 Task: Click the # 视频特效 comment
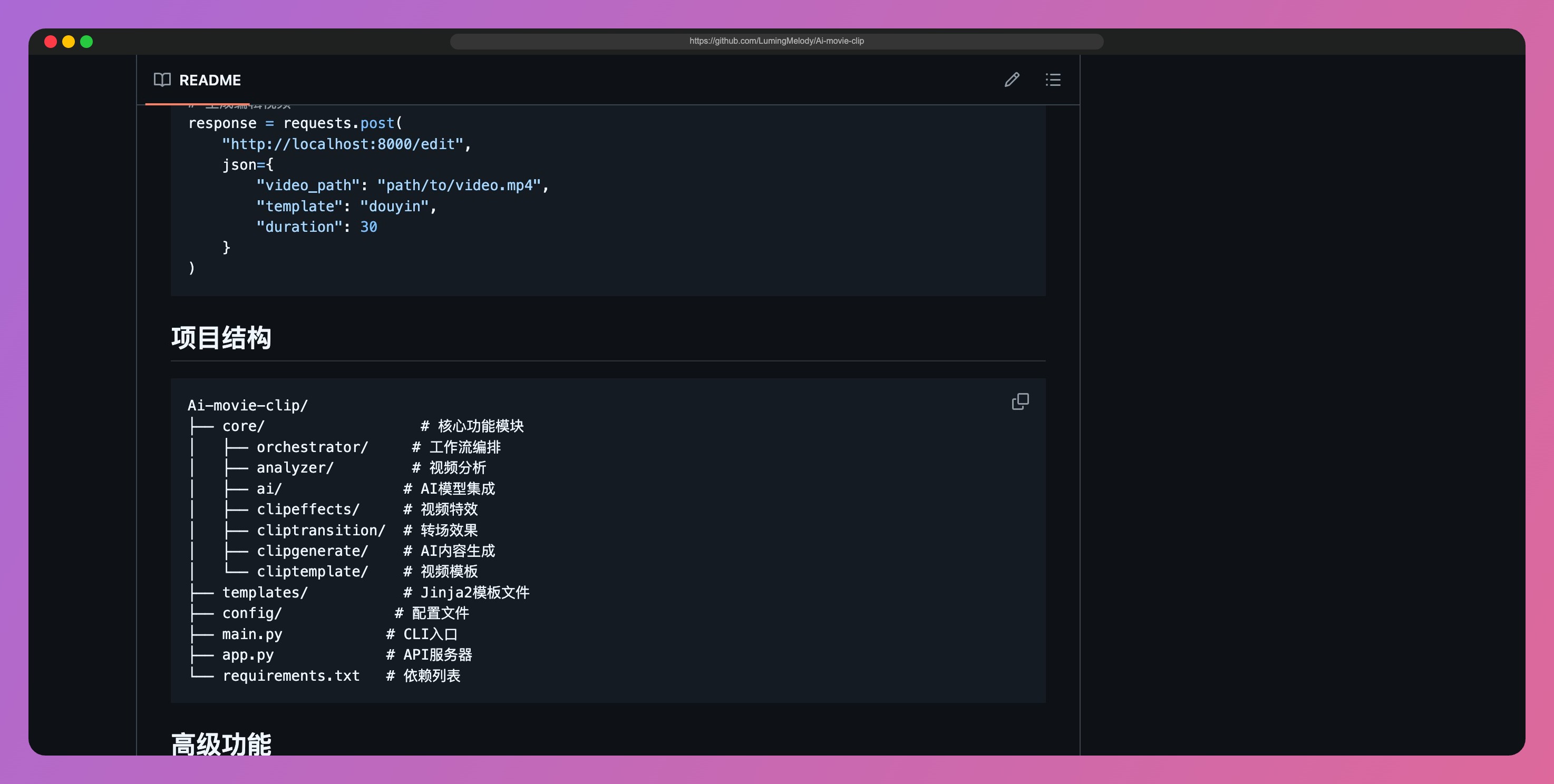pos(440,509)
